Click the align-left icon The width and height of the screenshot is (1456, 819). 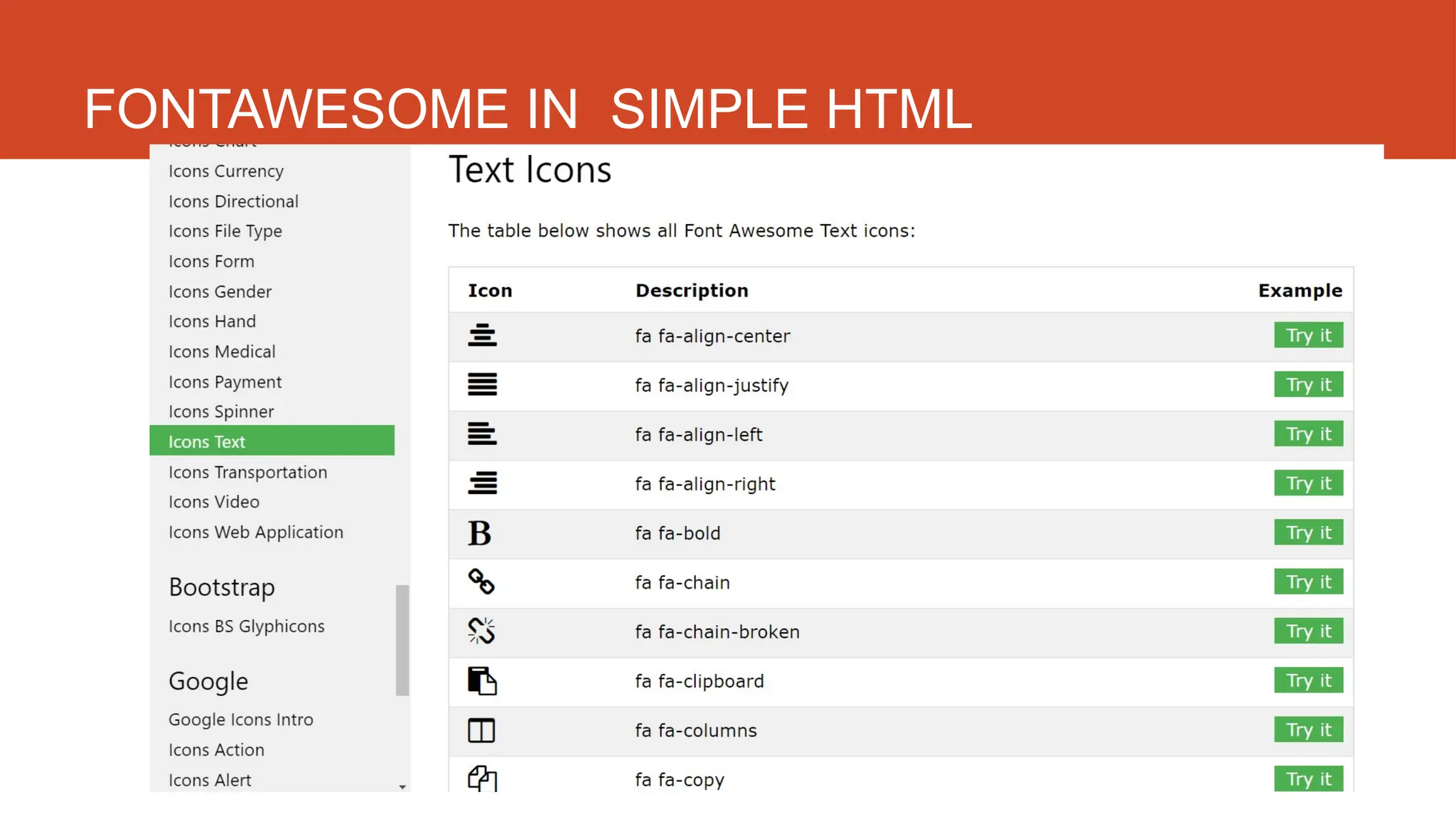[x=482, y=434]
